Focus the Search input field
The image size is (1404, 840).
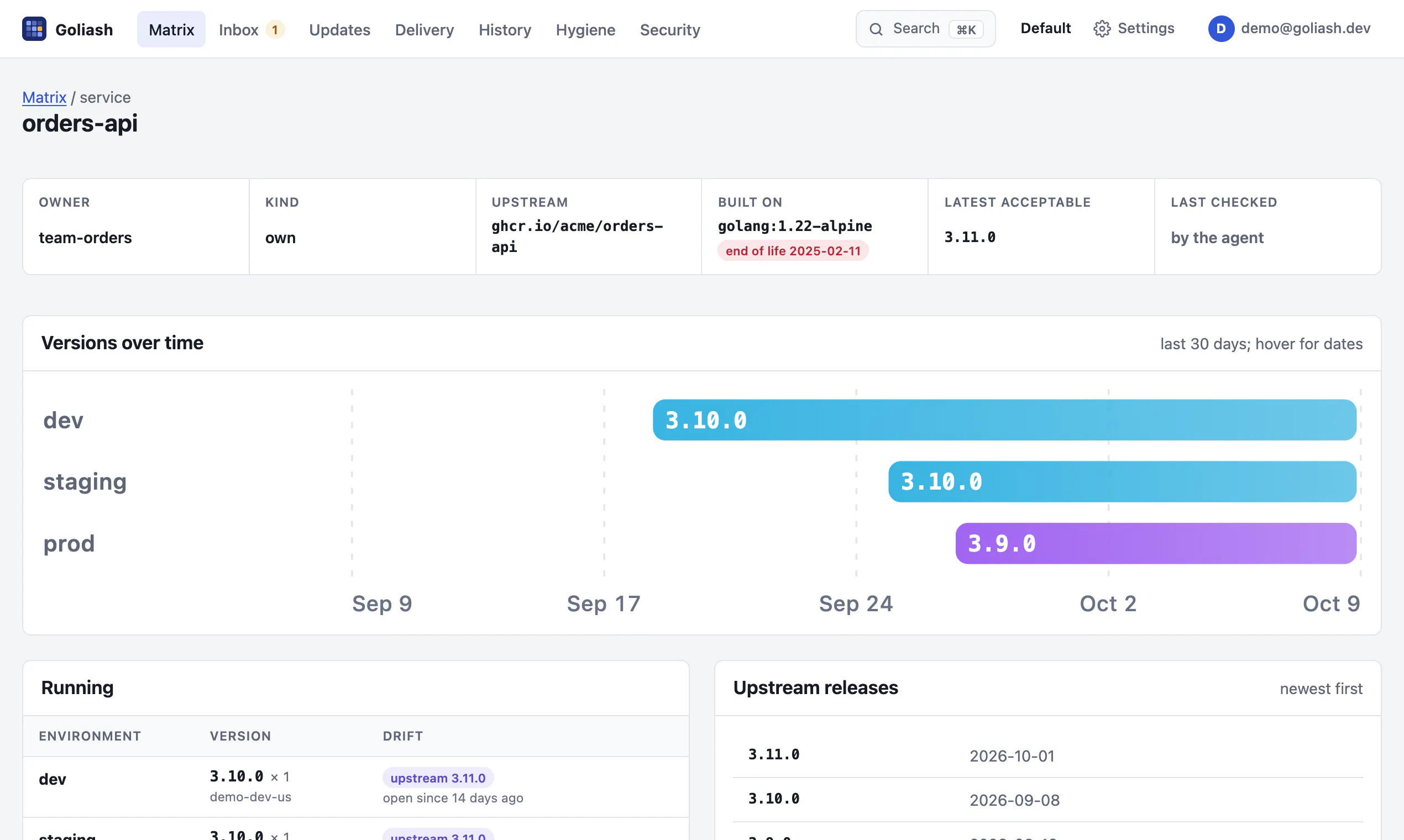click(x=926, y=29)
